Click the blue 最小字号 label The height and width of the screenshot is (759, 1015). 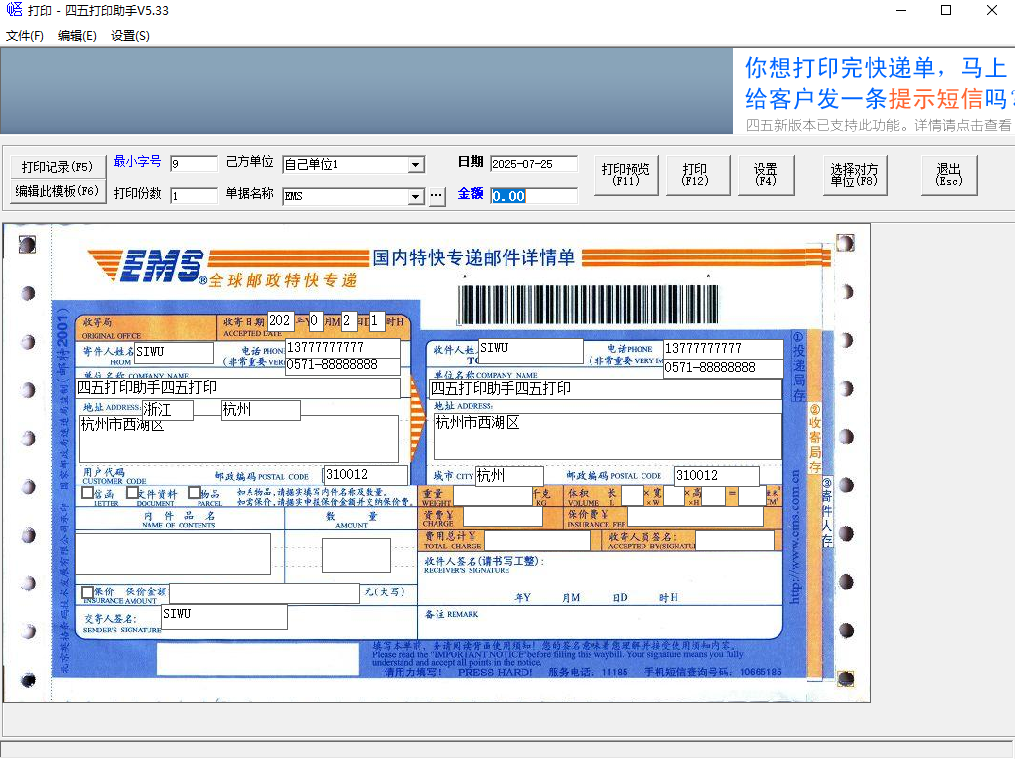point(137,161)
